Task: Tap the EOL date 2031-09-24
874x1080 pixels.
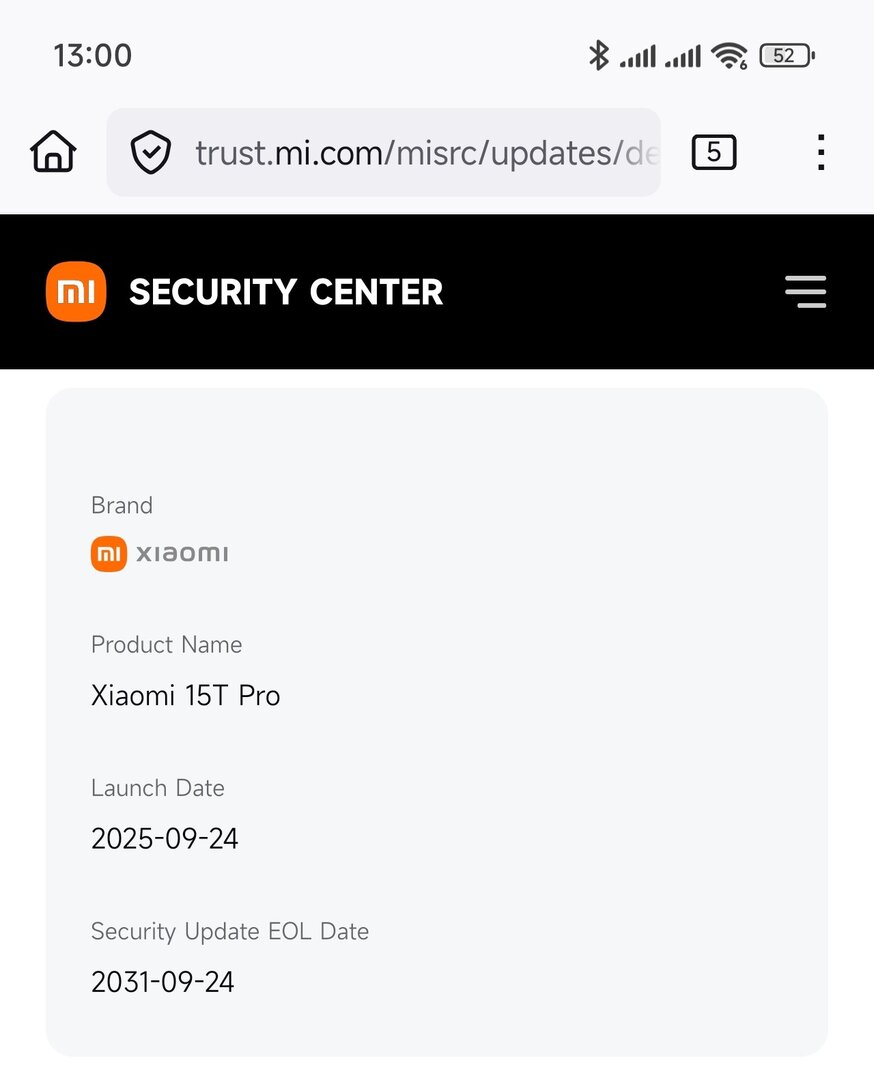Action: pyautogui.click(x=163, y=982)
